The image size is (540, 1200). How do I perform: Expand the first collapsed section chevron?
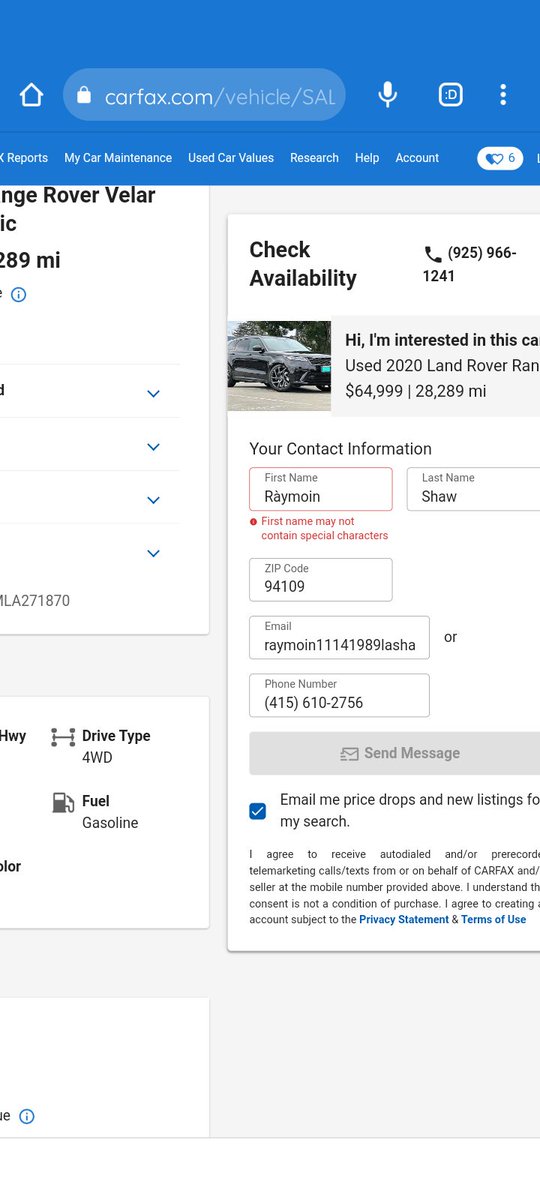click(x=153, y=394)
